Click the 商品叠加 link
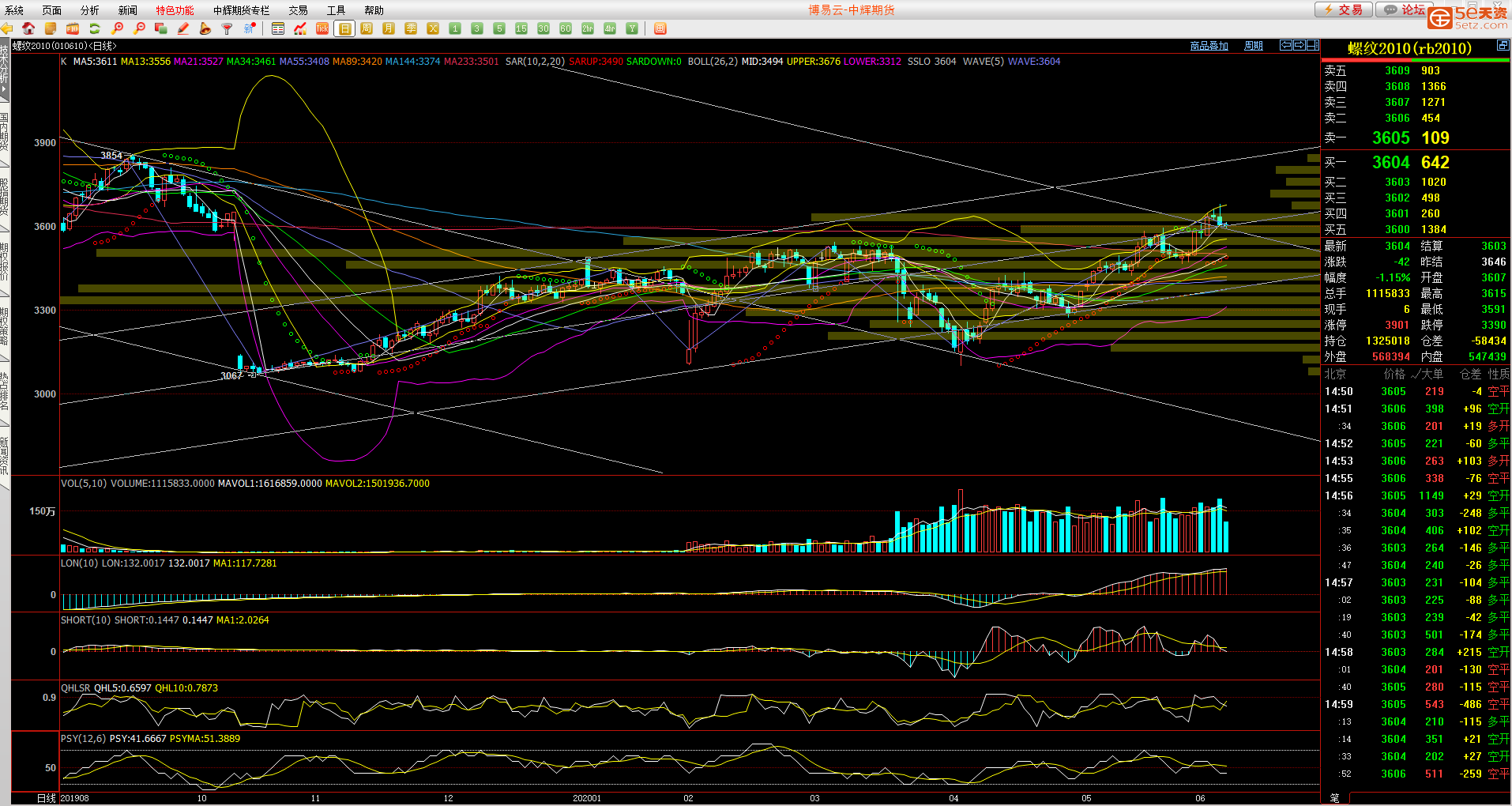1512x806 pixels. [x=1209, y=46]
